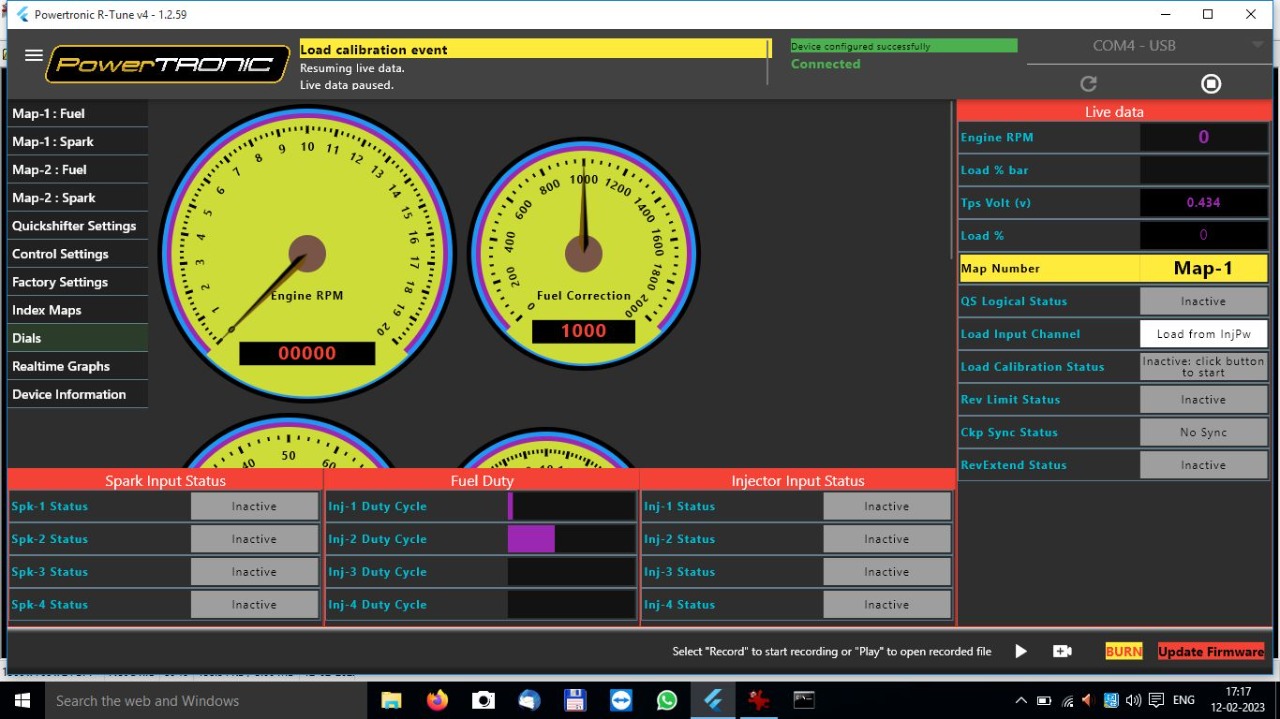Open TeamViewer from the taskbar

point(621,700)
